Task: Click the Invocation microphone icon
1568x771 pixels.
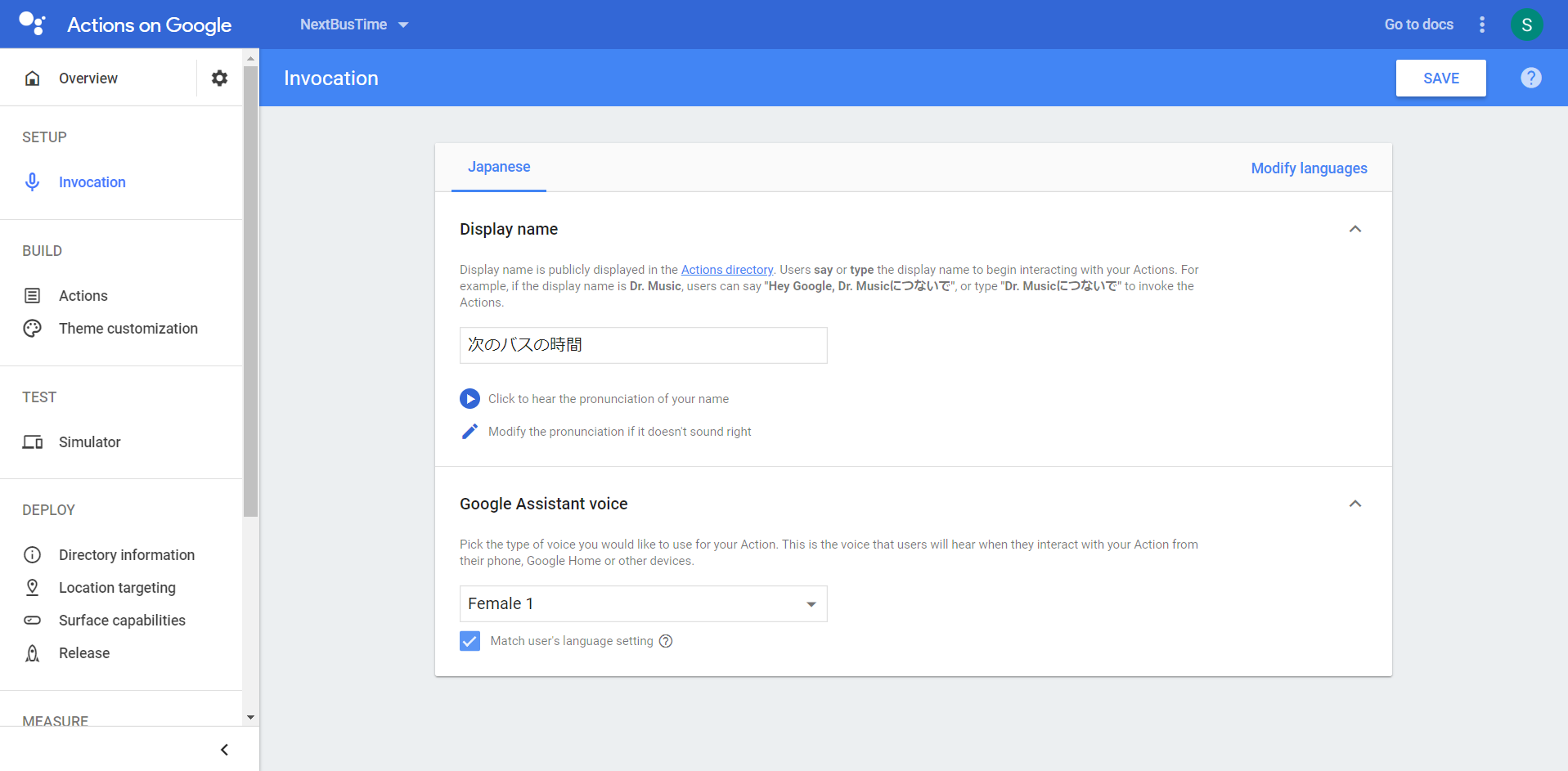Action: click(33, 182)
